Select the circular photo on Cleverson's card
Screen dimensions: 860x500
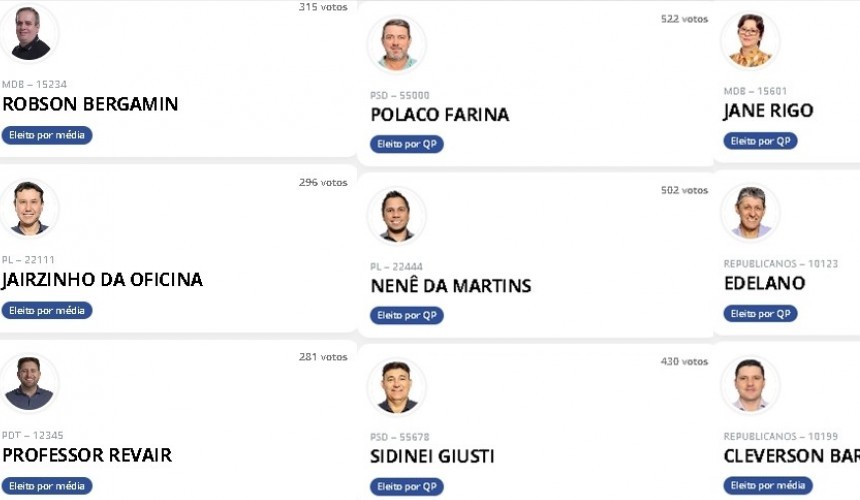750,385
